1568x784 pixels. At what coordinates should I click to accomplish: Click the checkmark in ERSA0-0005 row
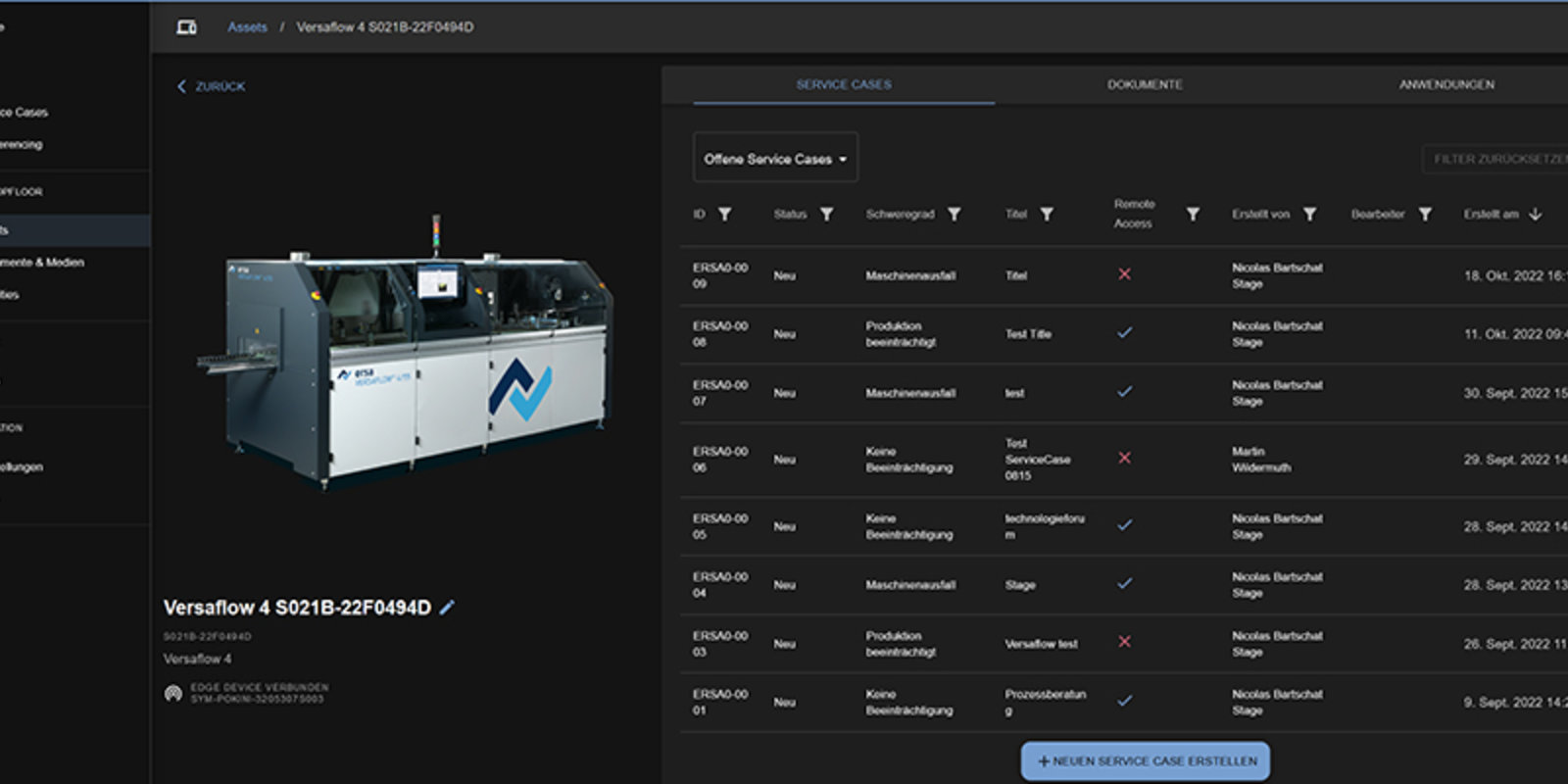[1124, 525]
